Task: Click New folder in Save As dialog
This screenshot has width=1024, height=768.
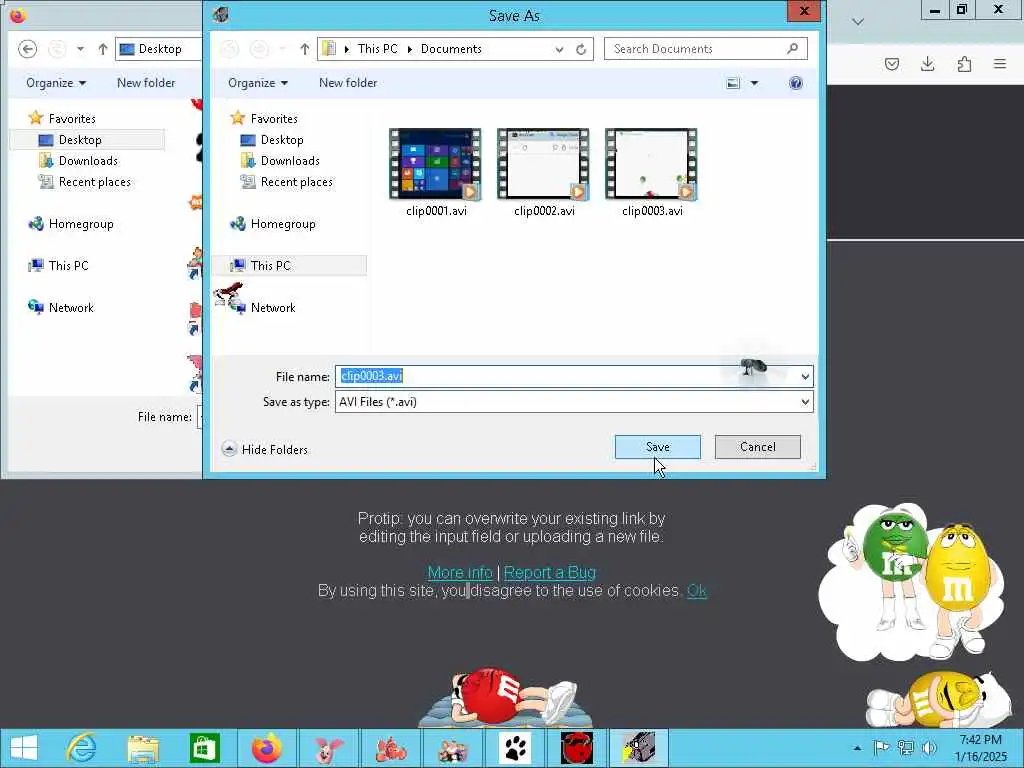Action: click(348, 83)
